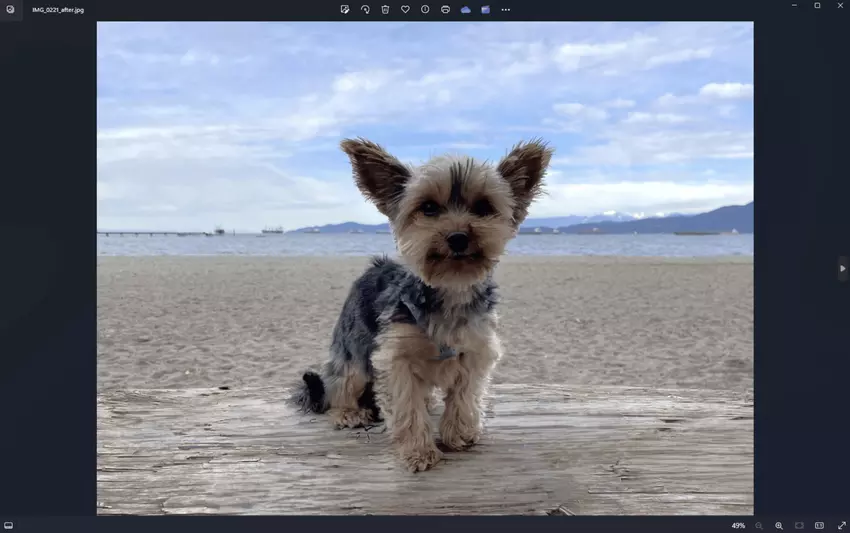Show file info panel
The width and height of the screenshot is (850, 533).
[x=425, y=9]
